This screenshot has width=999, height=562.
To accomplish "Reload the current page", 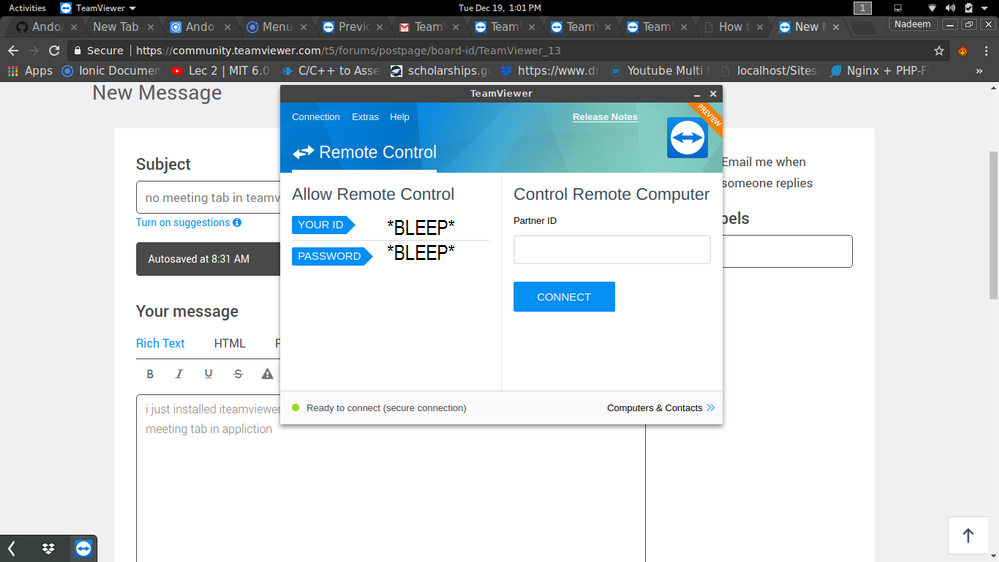I will click(54, 50).
